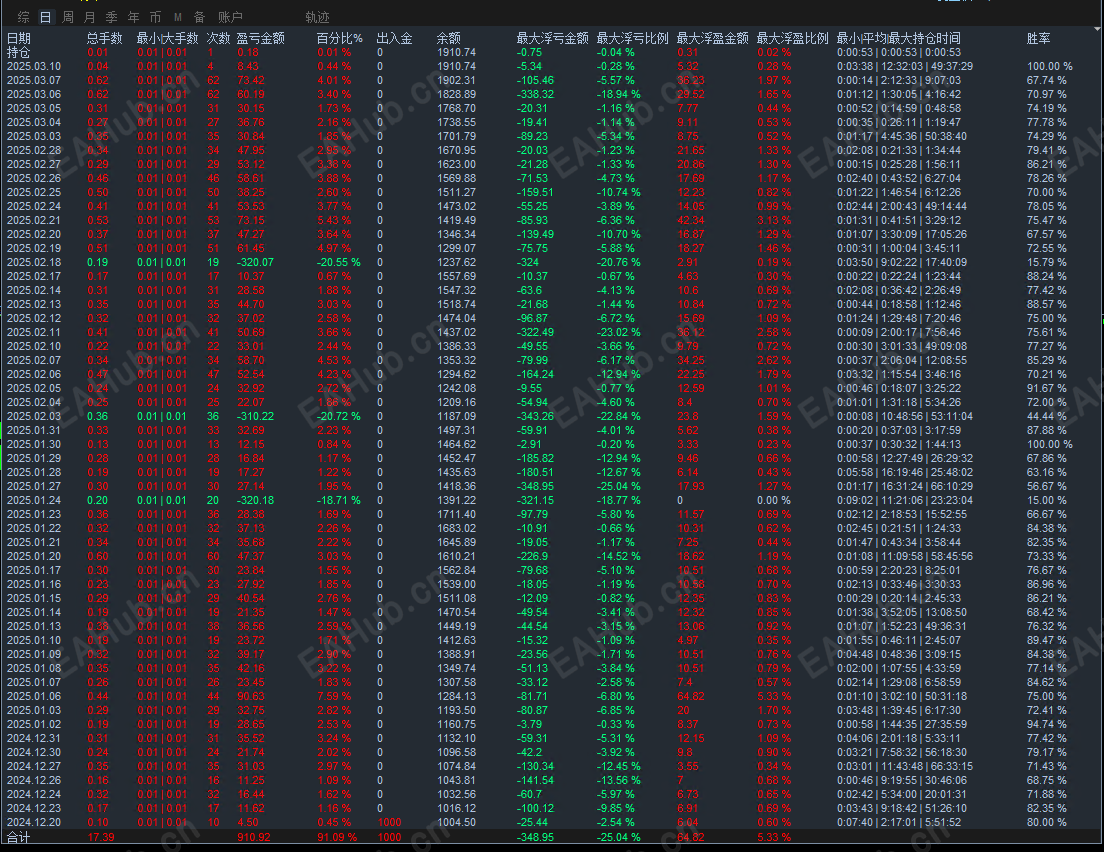Click the -320.18 loss amount cell
1104x852 pixels.
[x=255, y=500]
